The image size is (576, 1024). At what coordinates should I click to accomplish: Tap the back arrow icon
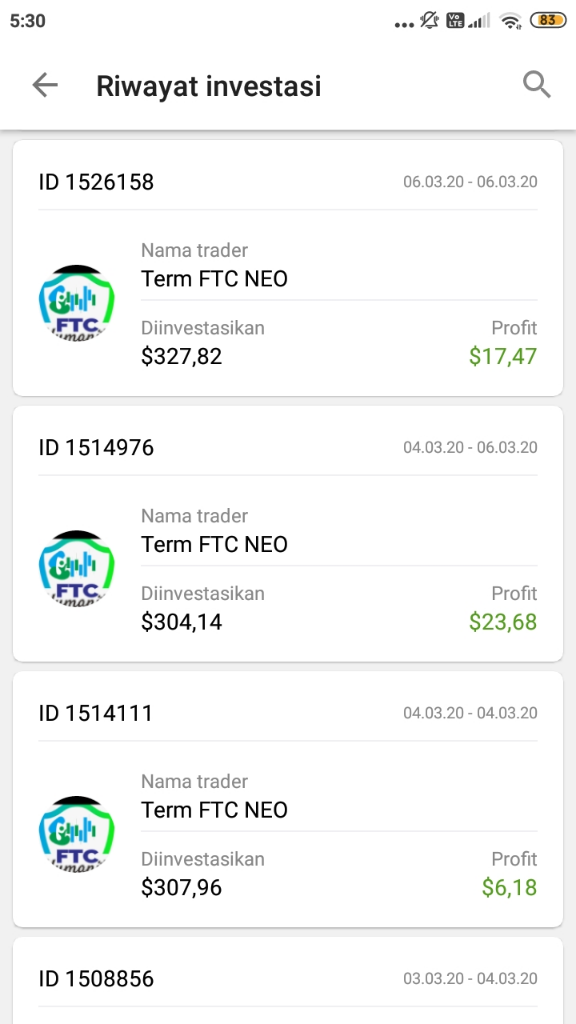pos(45,85)
